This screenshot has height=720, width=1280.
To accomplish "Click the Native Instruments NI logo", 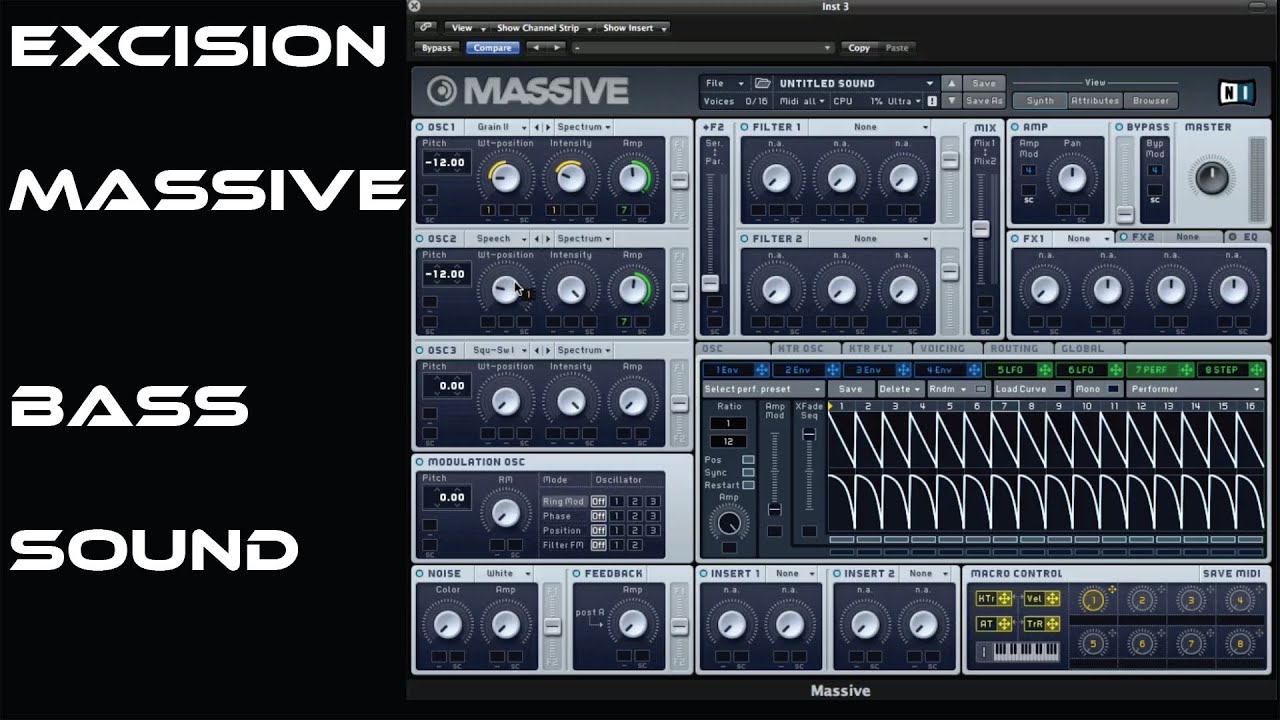I will click(x=1238, y=93).
